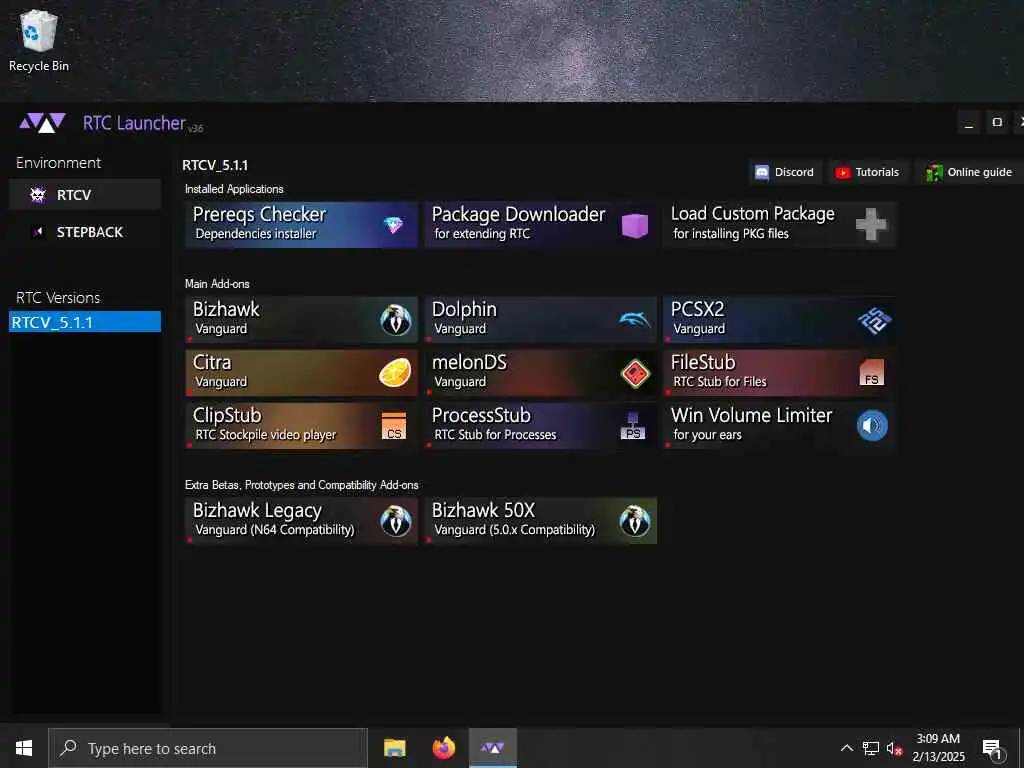Open the notification center icon
Screen dimensions: 1024x768
tap(993, 749)
